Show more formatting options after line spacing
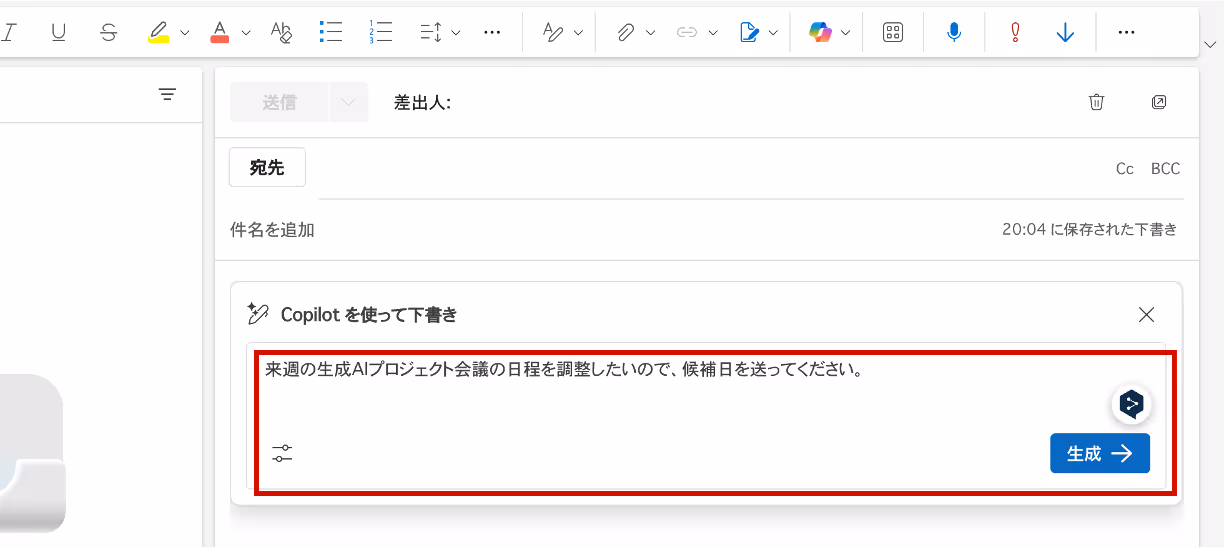The height and width of the screenshot is (548, 1224). coord(491,32)
